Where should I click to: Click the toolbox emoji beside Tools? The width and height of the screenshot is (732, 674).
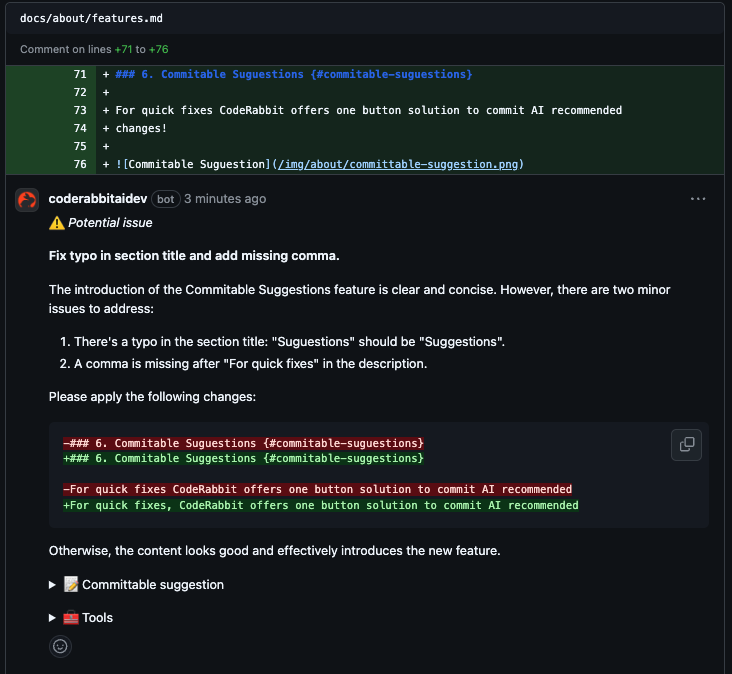point(71,618)
